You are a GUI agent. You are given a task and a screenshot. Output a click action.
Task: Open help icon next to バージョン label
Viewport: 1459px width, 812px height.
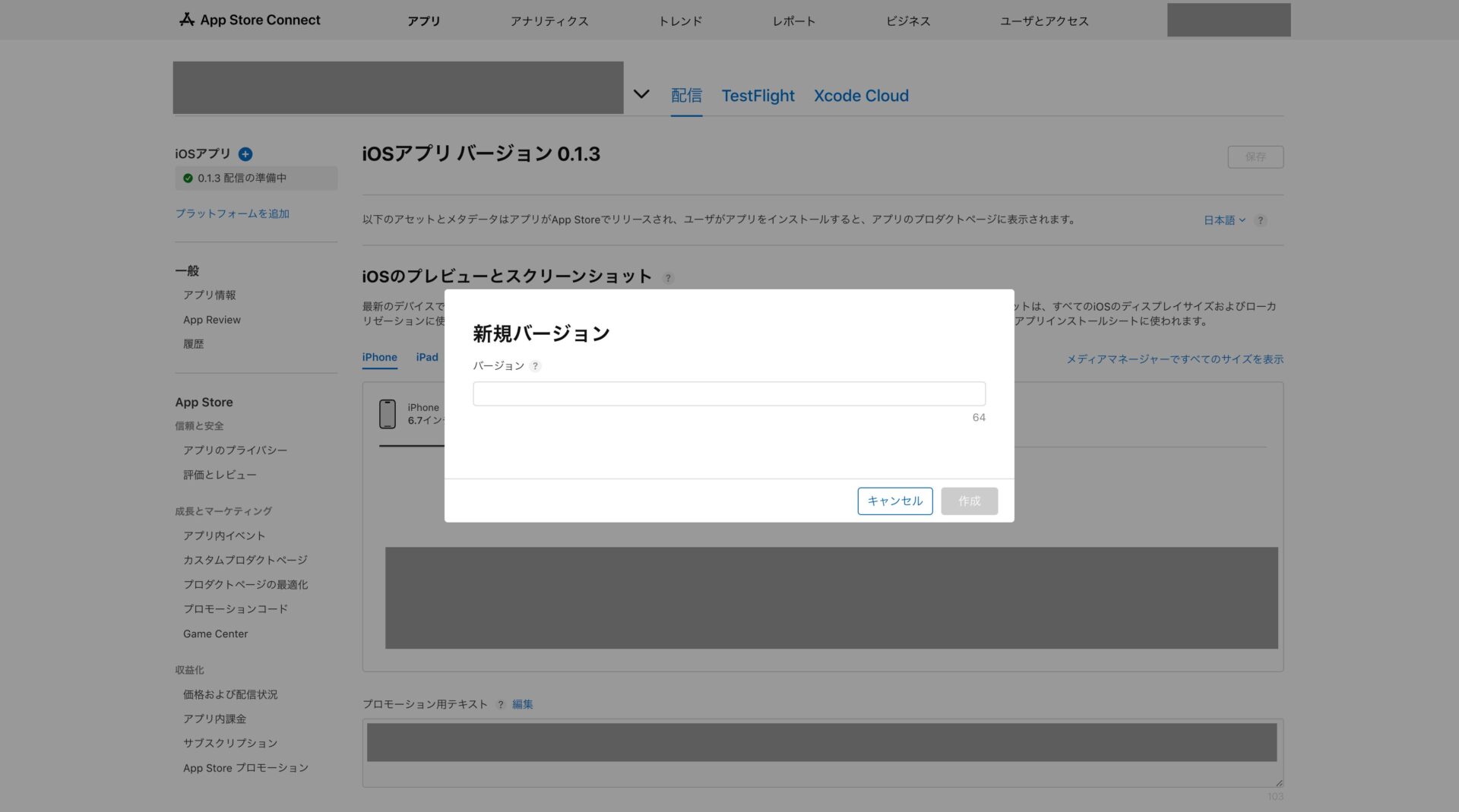535,366
